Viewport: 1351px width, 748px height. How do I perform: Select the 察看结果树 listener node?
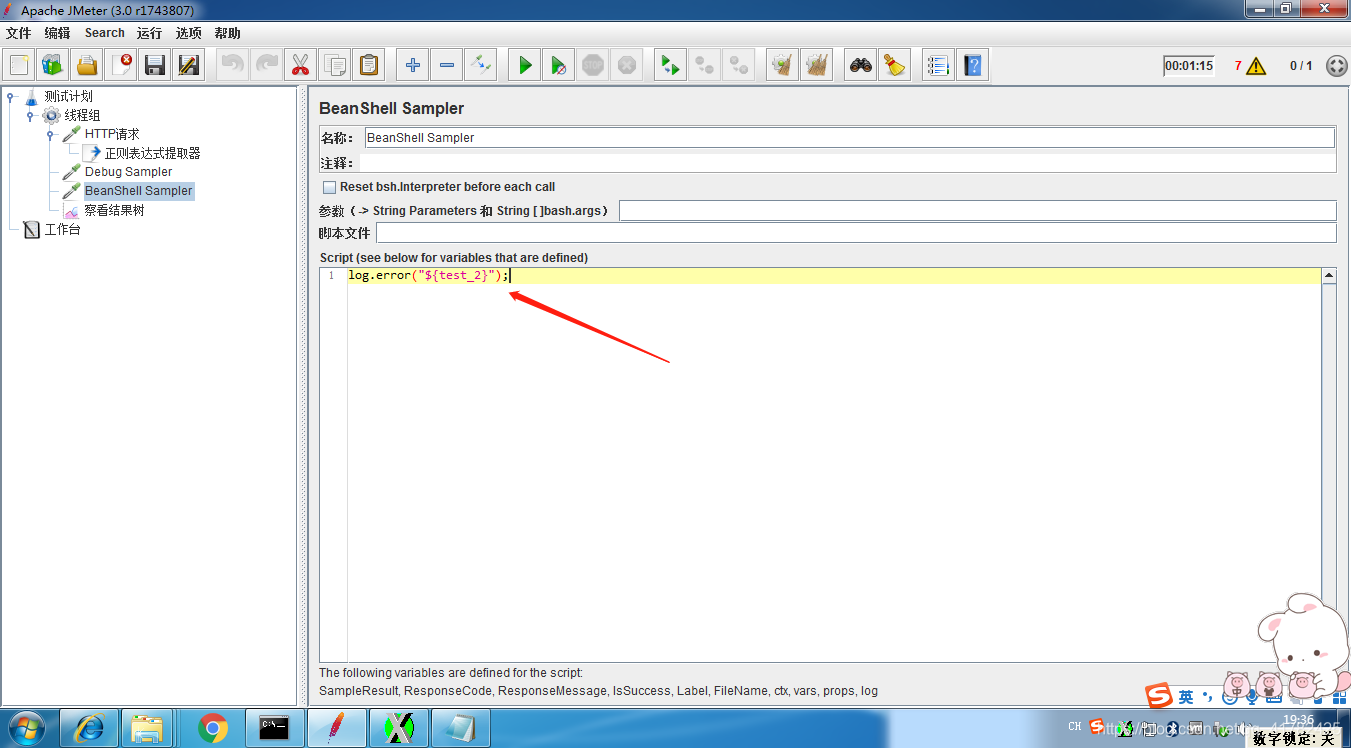click(114, 210)
